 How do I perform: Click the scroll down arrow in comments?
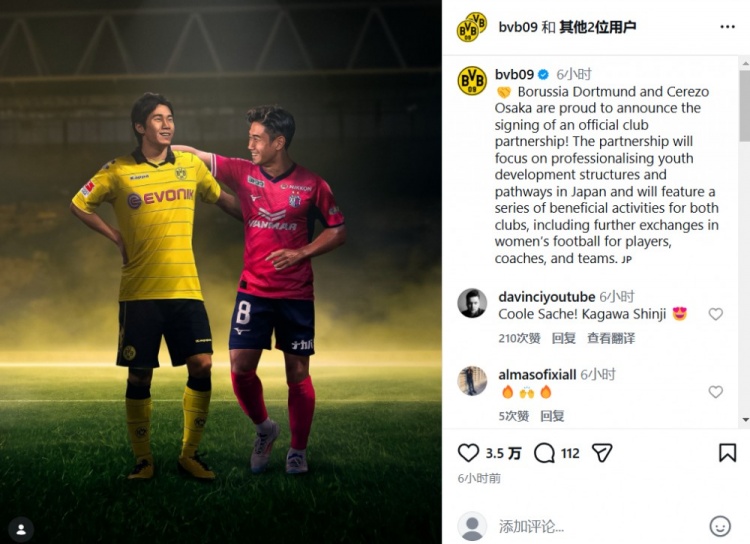745,420
